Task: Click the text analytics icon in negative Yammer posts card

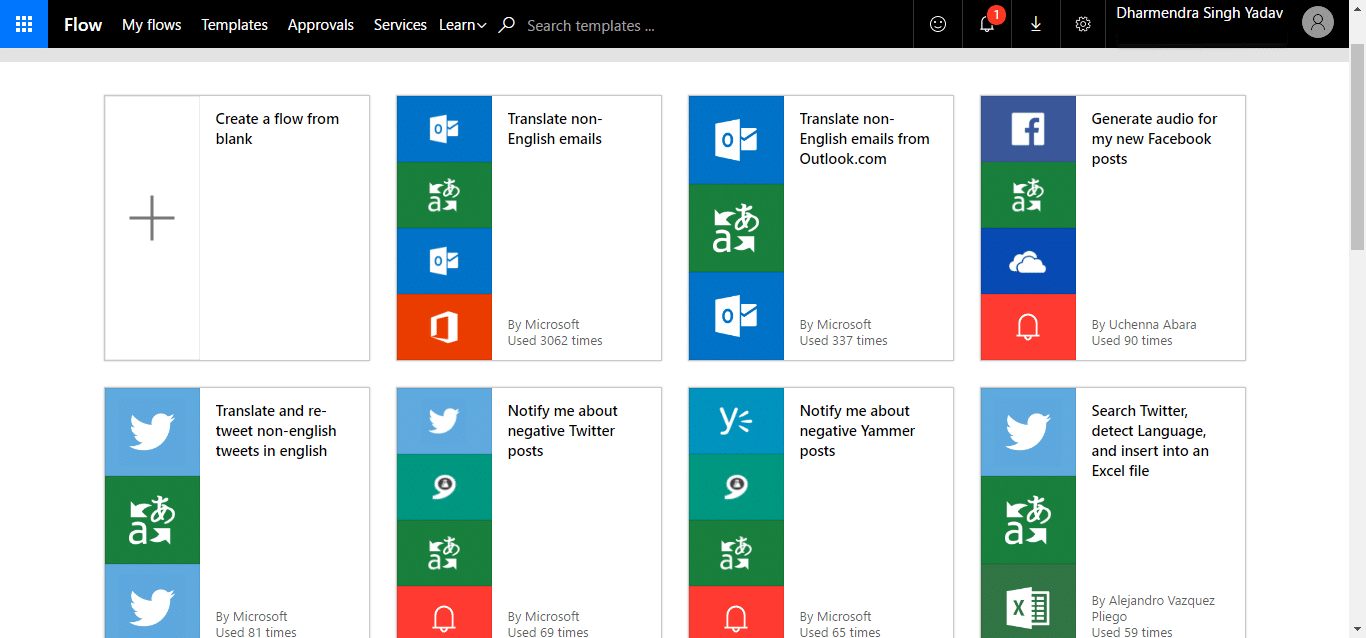Action: pyautogui.click(x=736, y=487)
